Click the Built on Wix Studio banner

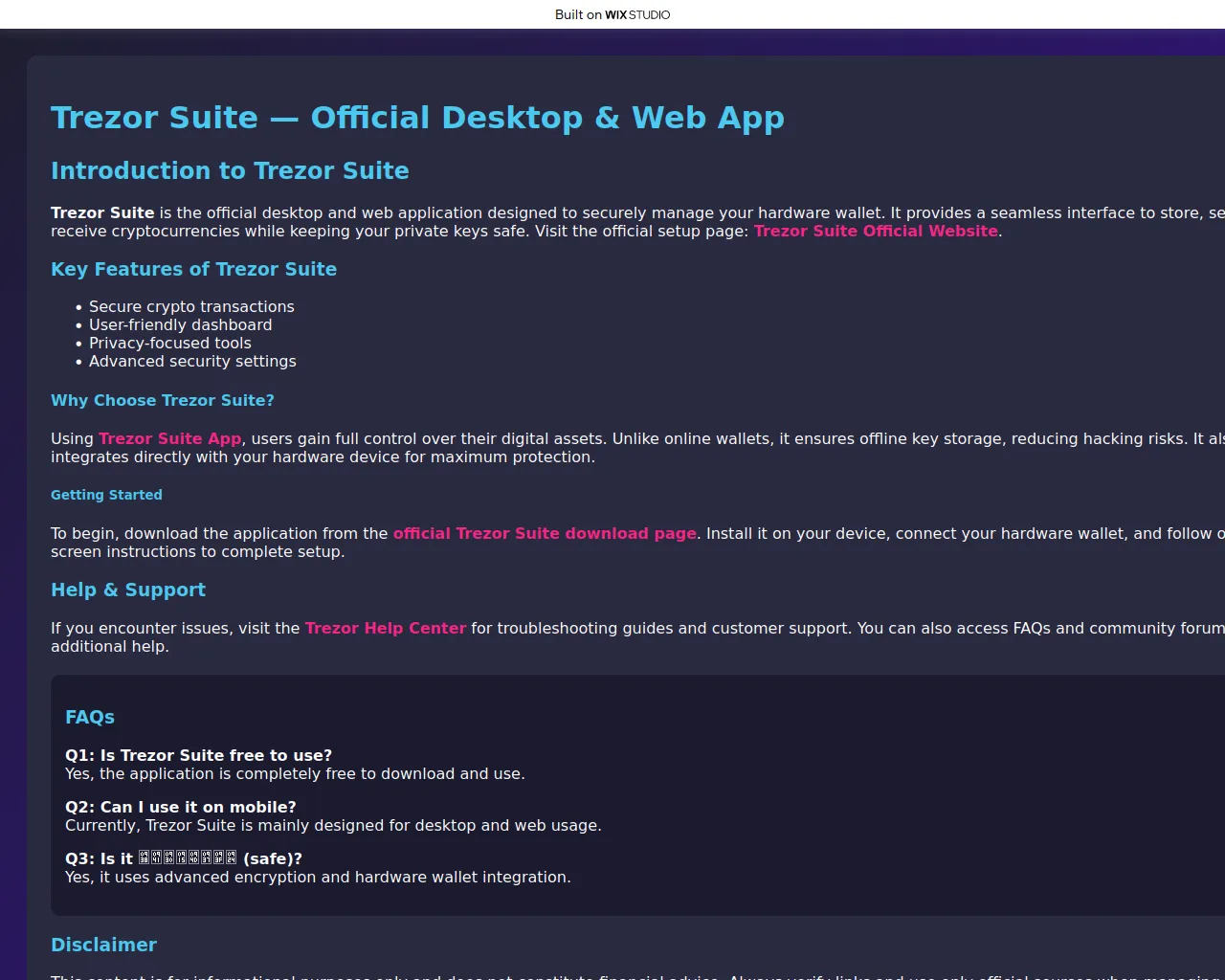612,14
